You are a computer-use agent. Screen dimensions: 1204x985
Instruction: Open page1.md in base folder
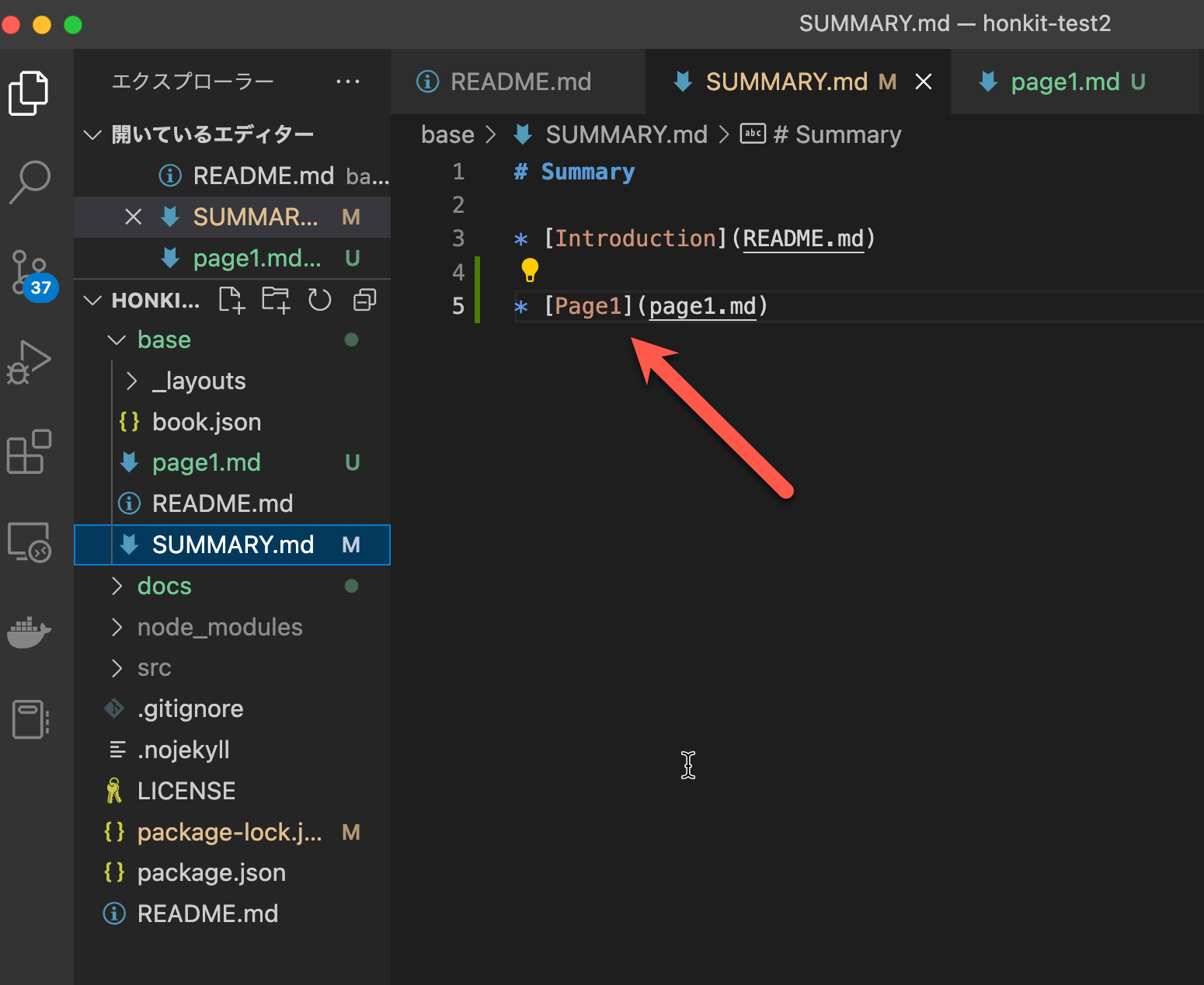point(232,462)
